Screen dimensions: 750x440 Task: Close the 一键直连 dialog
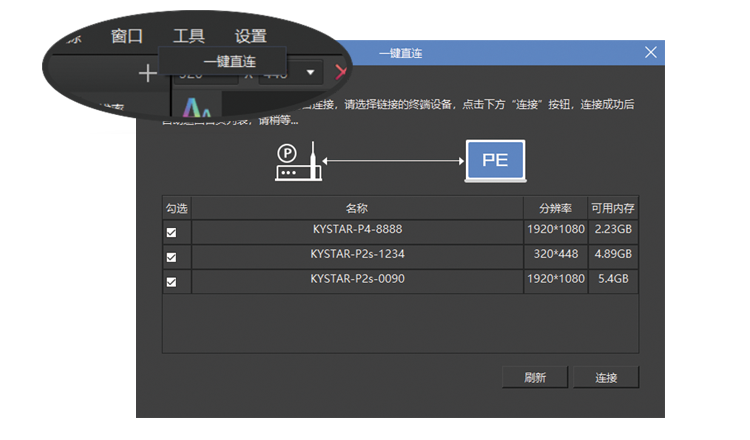click(652, 52)
